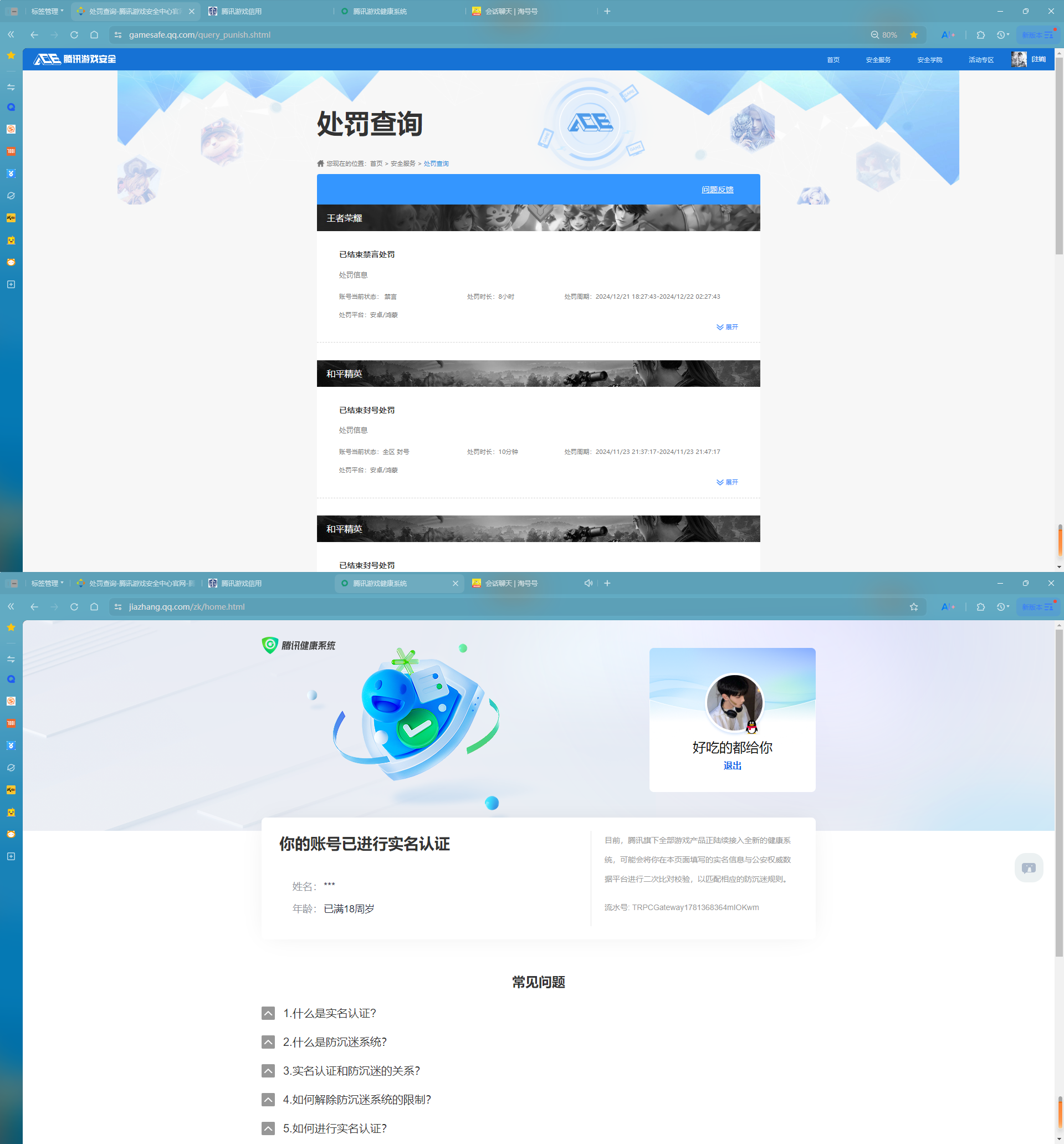Open a new tab in the top window

click(x=607, y=11)
